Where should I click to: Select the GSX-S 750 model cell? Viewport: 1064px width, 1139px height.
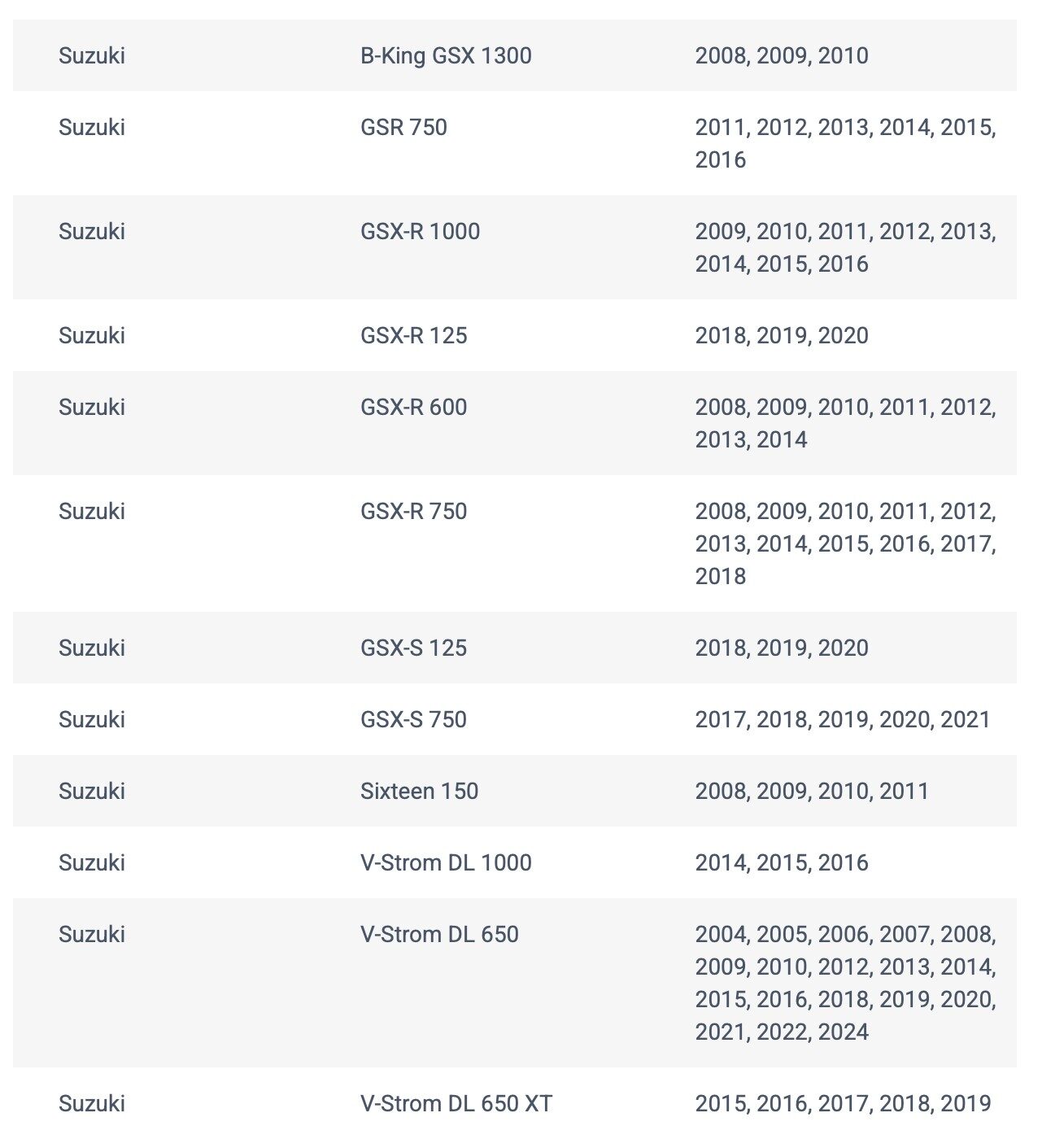[x=413, y=719]
